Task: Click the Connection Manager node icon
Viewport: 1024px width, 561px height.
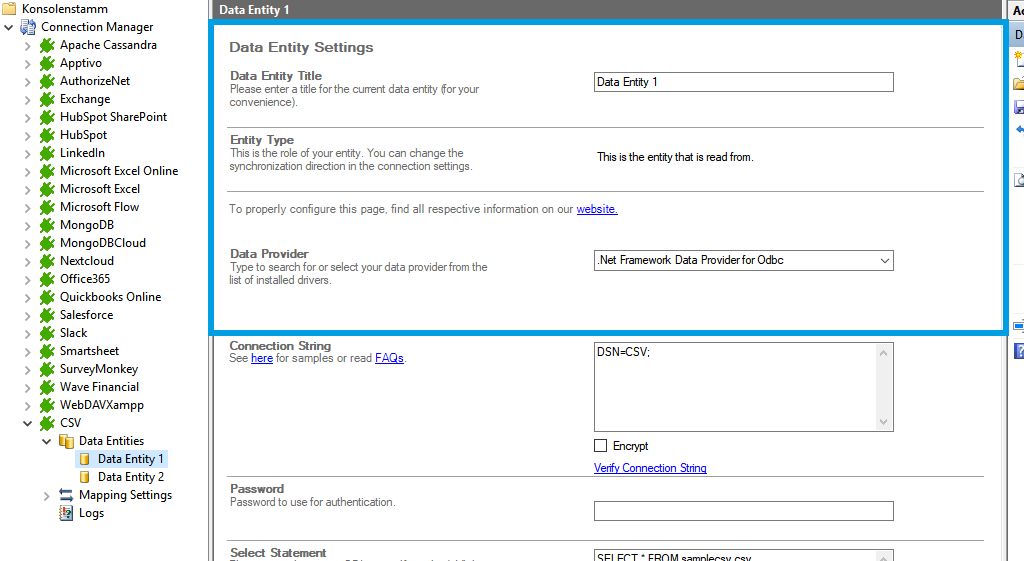Action: coord(28,27)
